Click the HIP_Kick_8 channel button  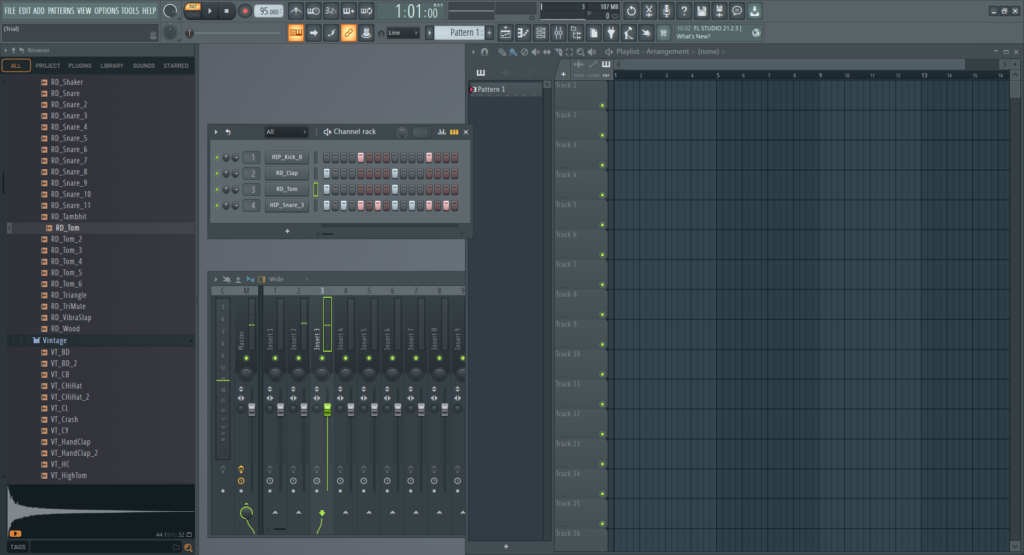point(287,157)
